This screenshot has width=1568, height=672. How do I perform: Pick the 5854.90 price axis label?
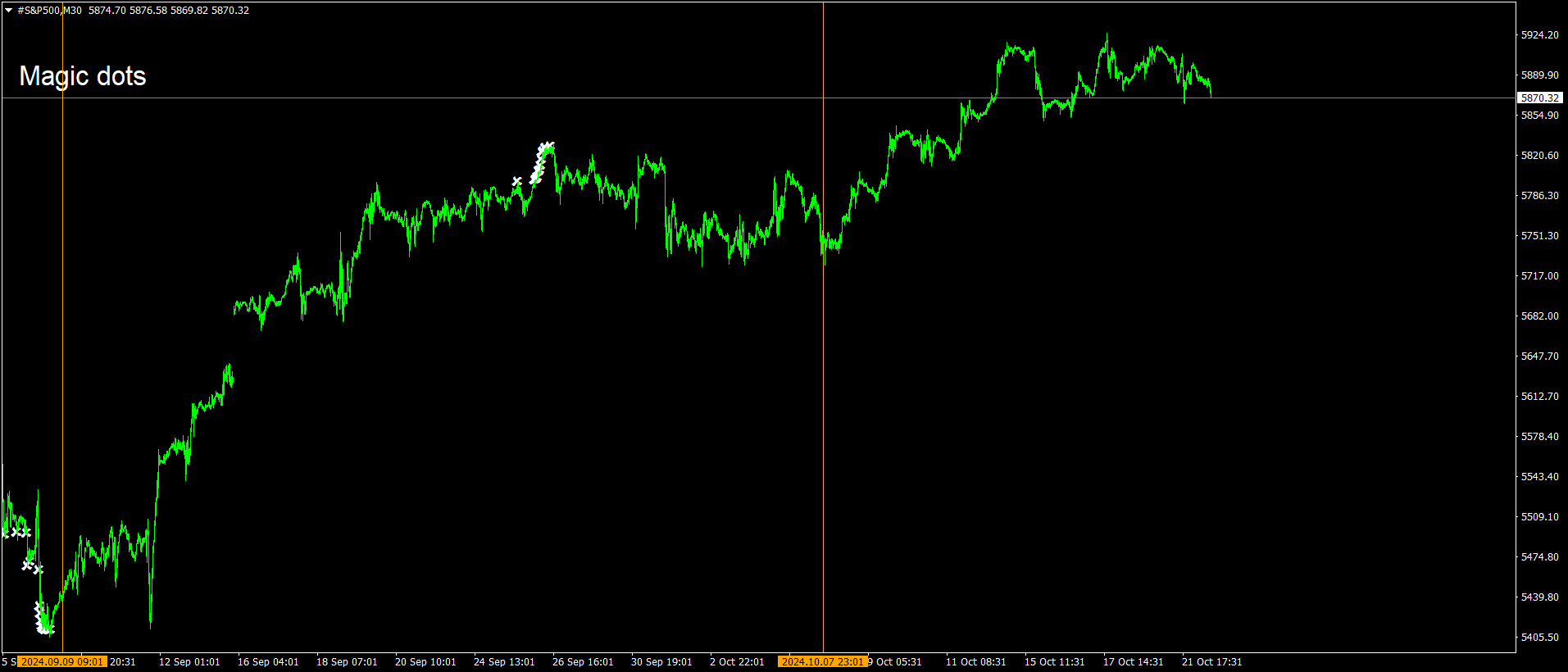tap(1540, 116)
